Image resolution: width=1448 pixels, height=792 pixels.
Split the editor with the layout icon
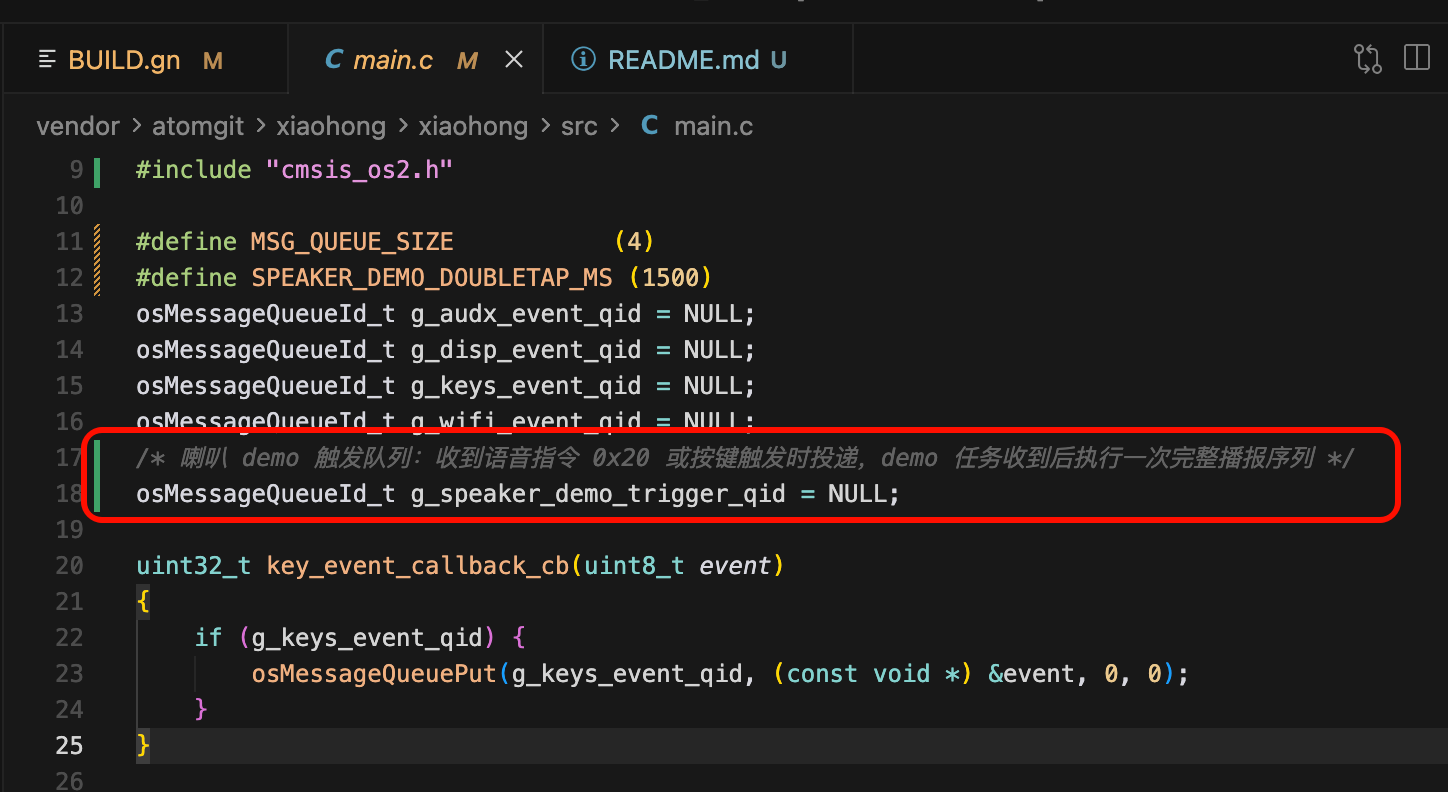1417,58
